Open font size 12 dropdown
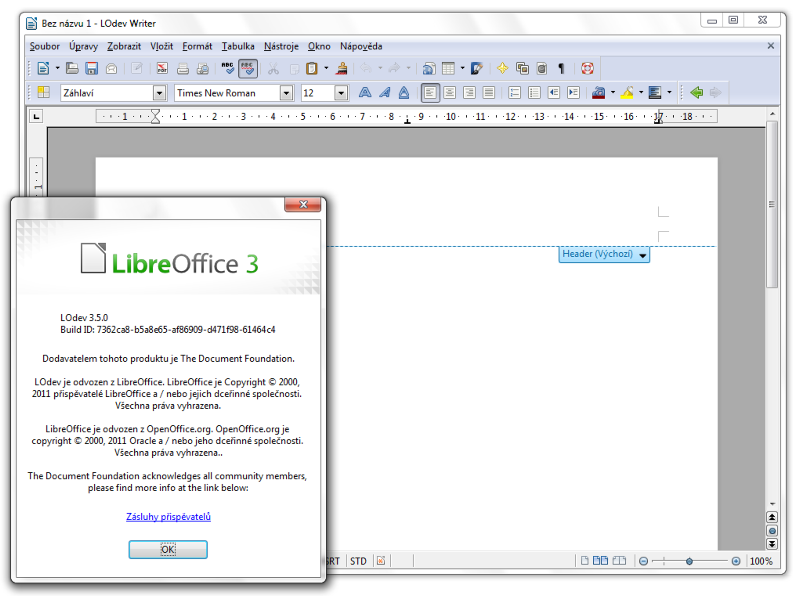The width and height of the screenshot is (800, 596). 341,93
